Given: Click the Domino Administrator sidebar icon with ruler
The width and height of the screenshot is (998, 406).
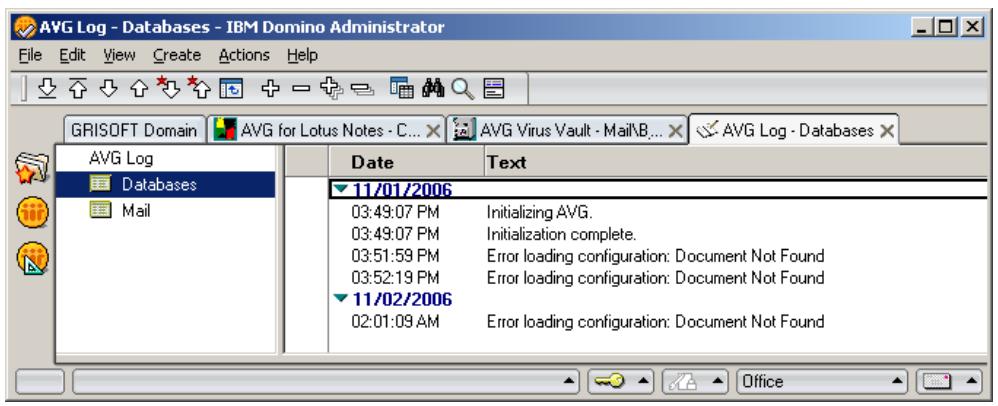Looking at the screenshot, I should click(32, 258).
